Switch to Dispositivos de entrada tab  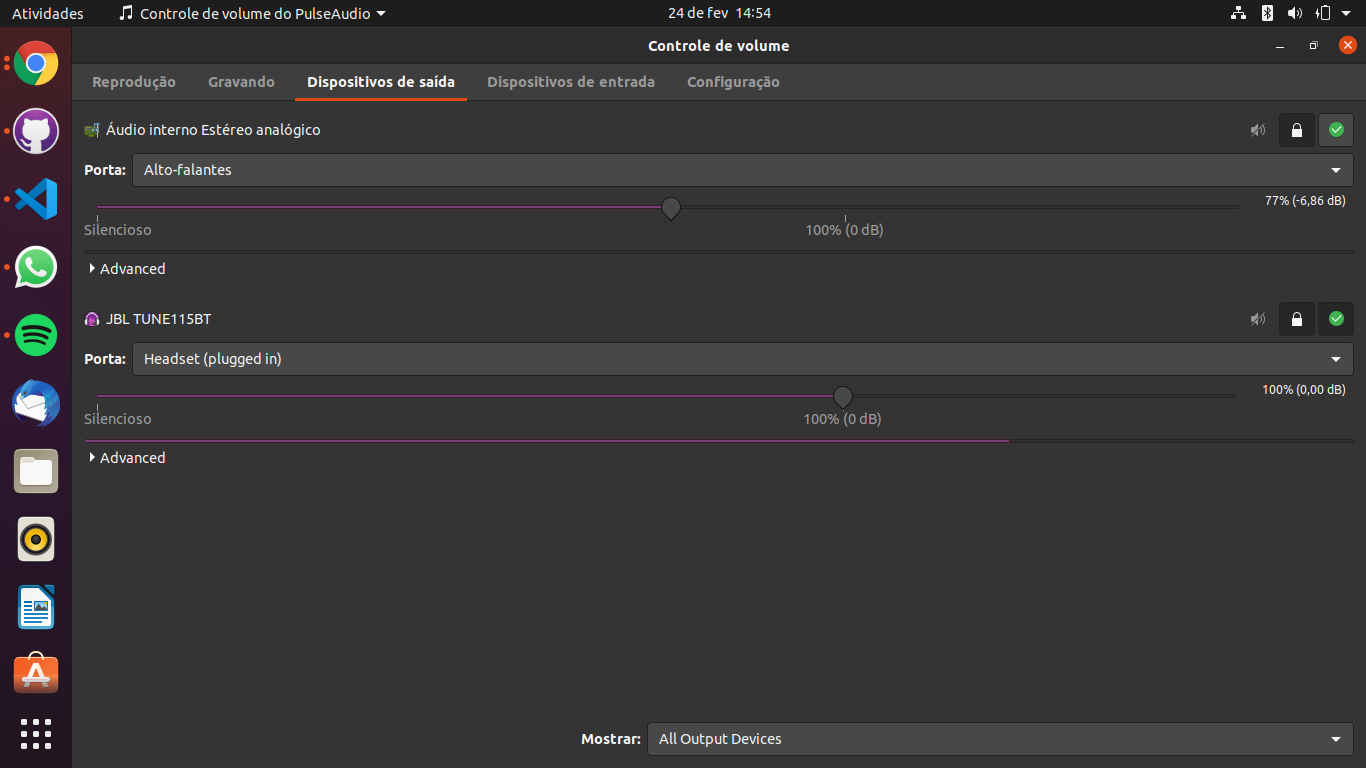571,82
